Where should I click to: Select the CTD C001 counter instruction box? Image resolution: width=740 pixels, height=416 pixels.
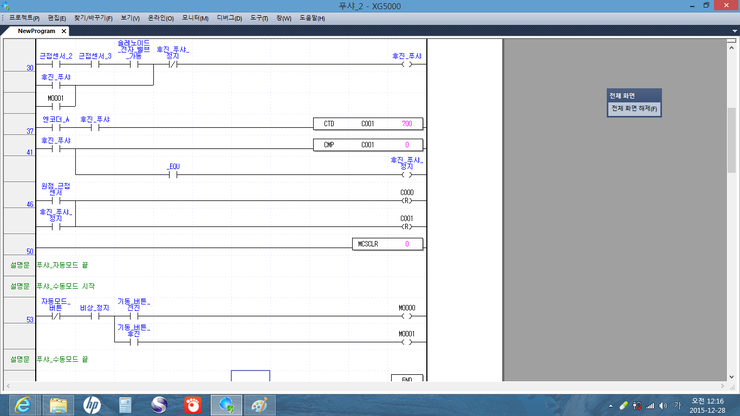(367, 124)
